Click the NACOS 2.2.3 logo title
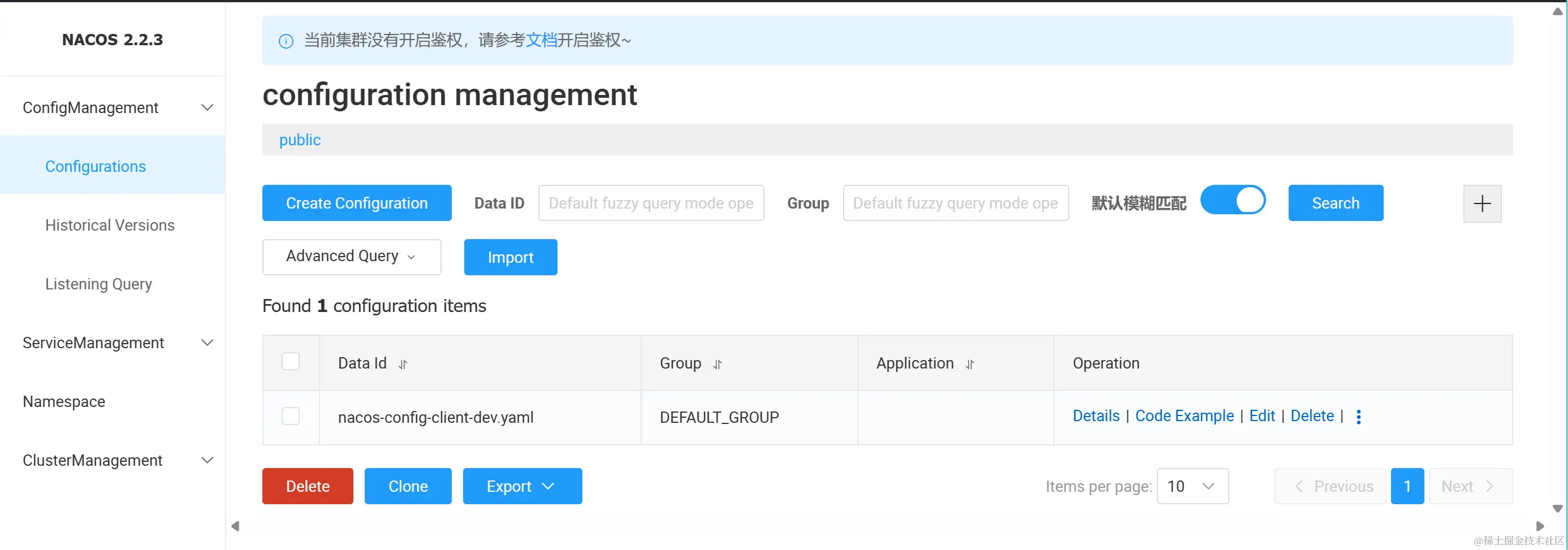The width and height of the screenshot is (1568, 550). click(113, 40)
